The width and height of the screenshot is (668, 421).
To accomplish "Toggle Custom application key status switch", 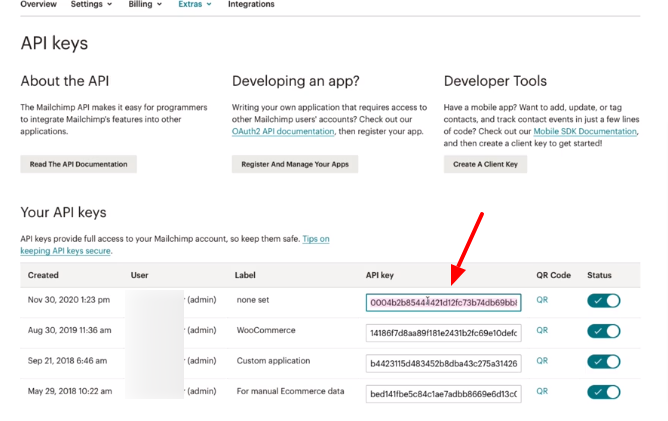I will coord(604,362).
